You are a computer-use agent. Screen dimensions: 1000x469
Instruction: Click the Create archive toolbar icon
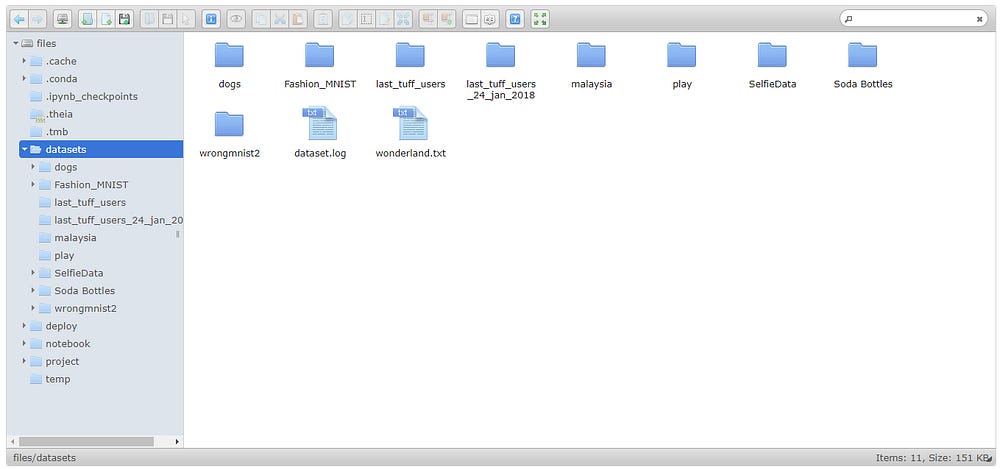pos(446,19)
